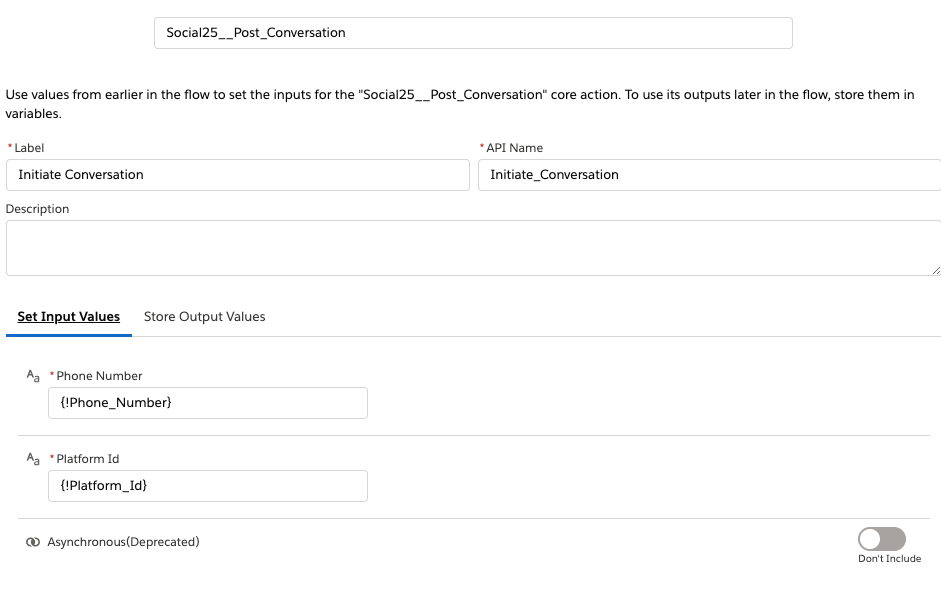Image resolution: width=941 pixels, height=606 pixels.
Task: Open the {!Platform_Id} resource picker field
Action: (x=208, y=486)
